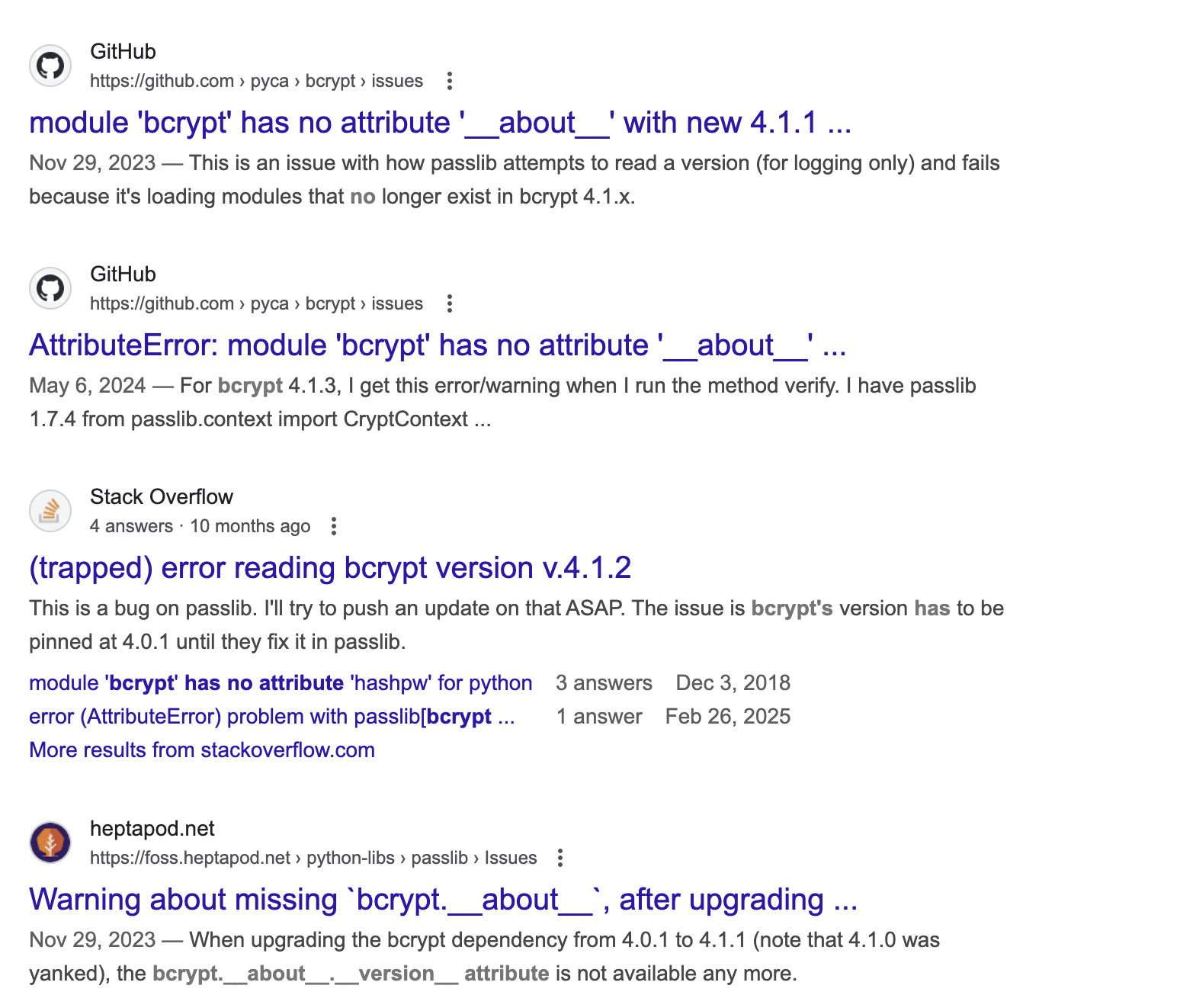Open three-dot menu beside heptapod.net URL
Image resolution: width=1180 pixels, height=1008 pixels.
point(560,858)
